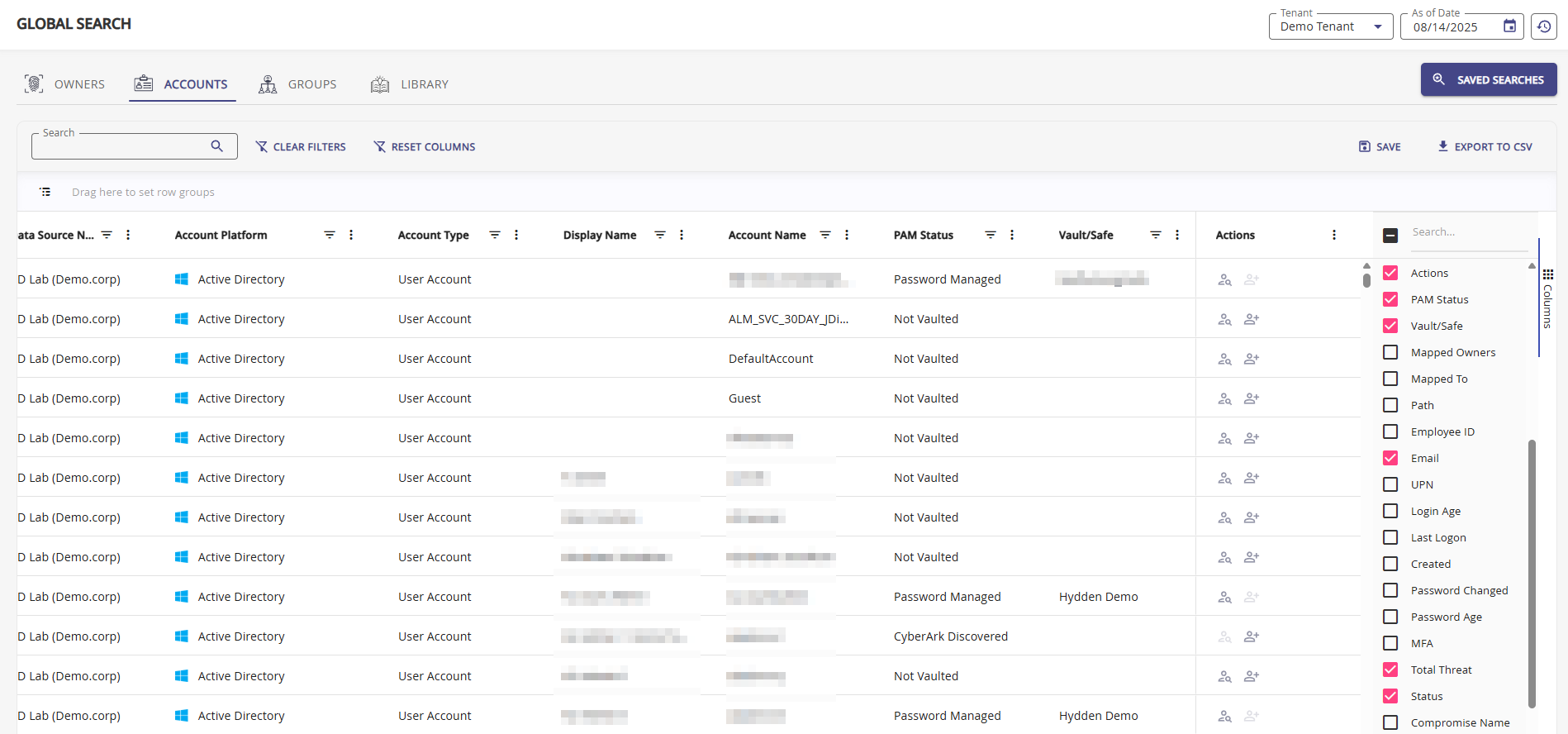The image size is (1568, 734).
Task: Click the Saved Searches button
Action: point(1488,79)
